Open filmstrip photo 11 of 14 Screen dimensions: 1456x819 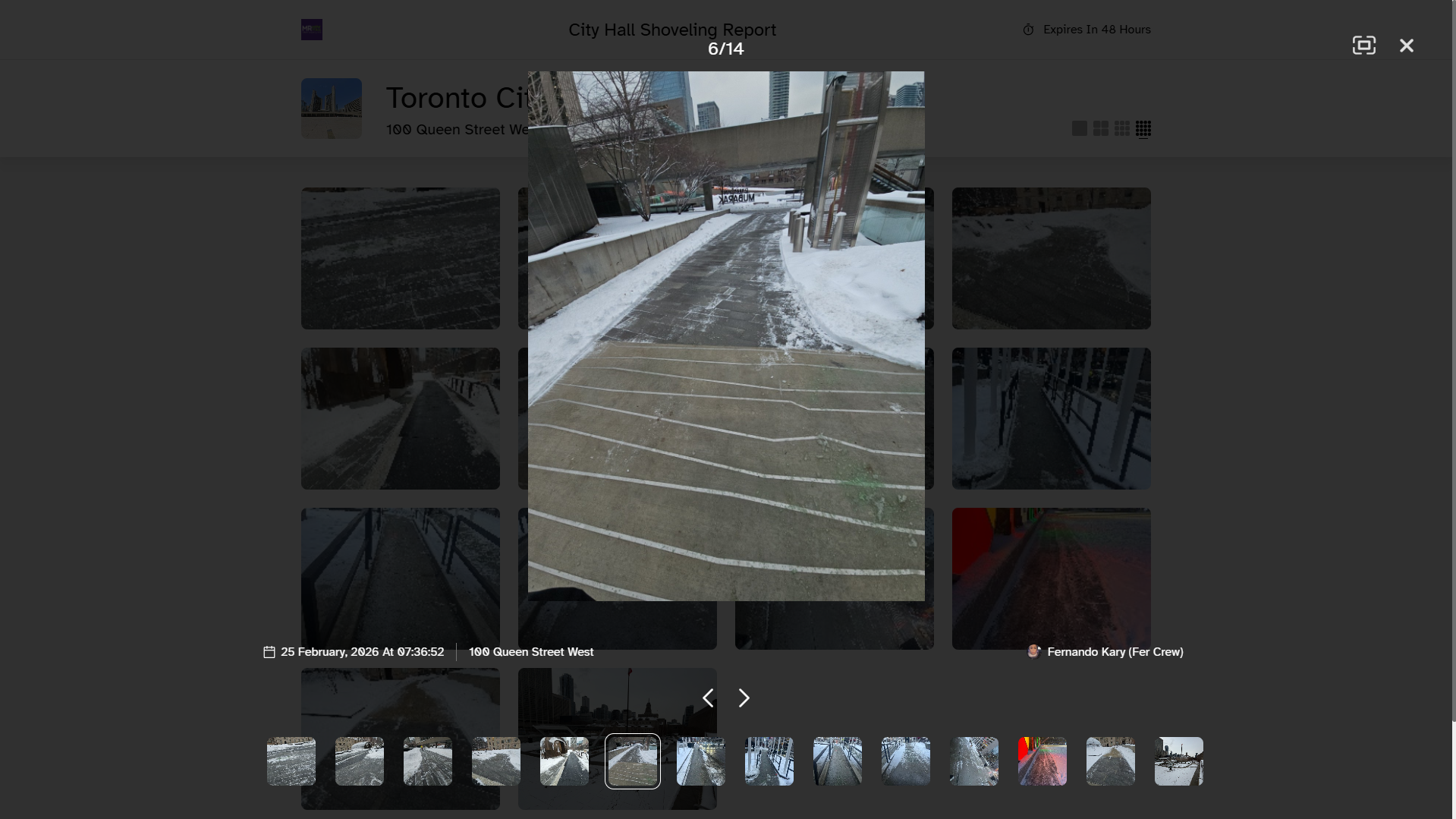(974, 761)
